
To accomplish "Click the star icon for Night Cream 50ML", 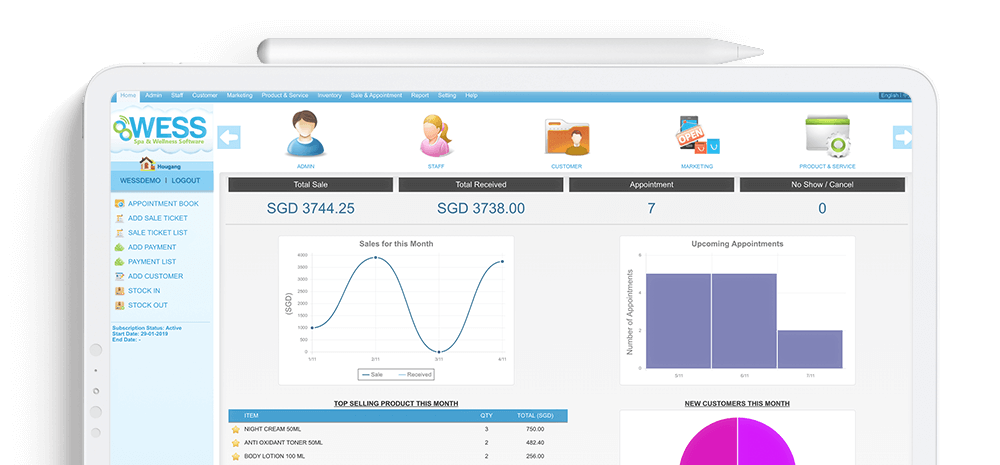I will 235,429.
